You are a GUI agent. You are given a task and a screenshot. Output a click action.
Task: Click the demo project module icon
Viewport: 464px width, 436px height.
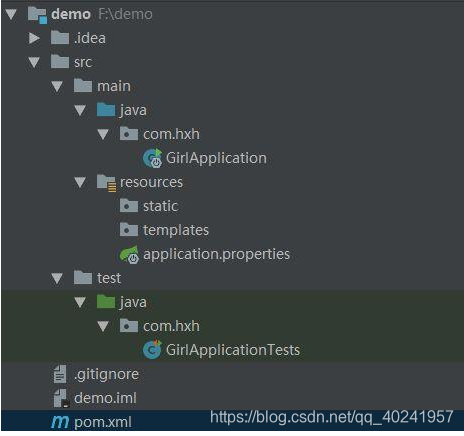37,15
